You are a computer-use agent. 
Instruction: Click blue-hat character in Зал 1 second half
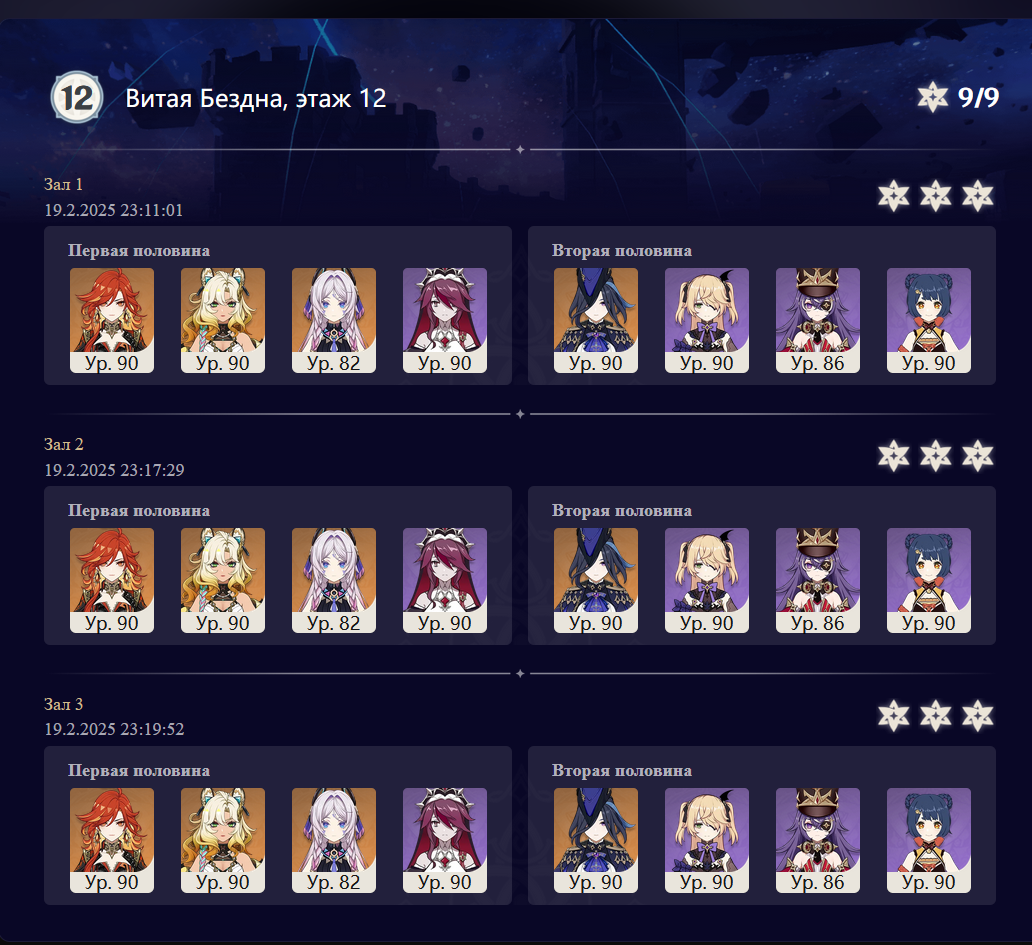point(596,320)
